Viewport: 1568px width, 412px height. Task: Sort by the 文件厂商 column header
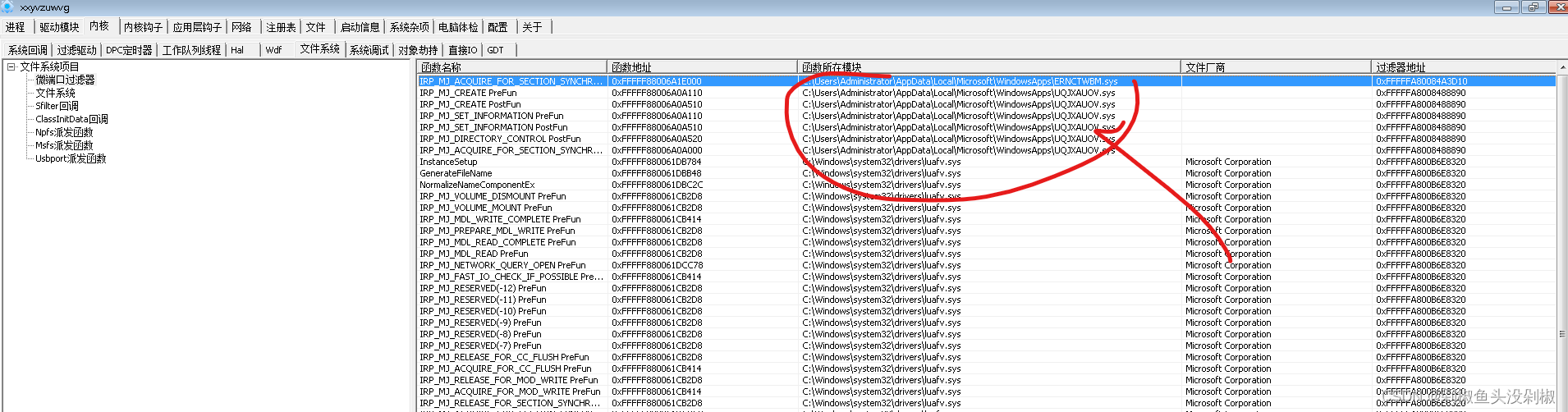(1277, 67)
